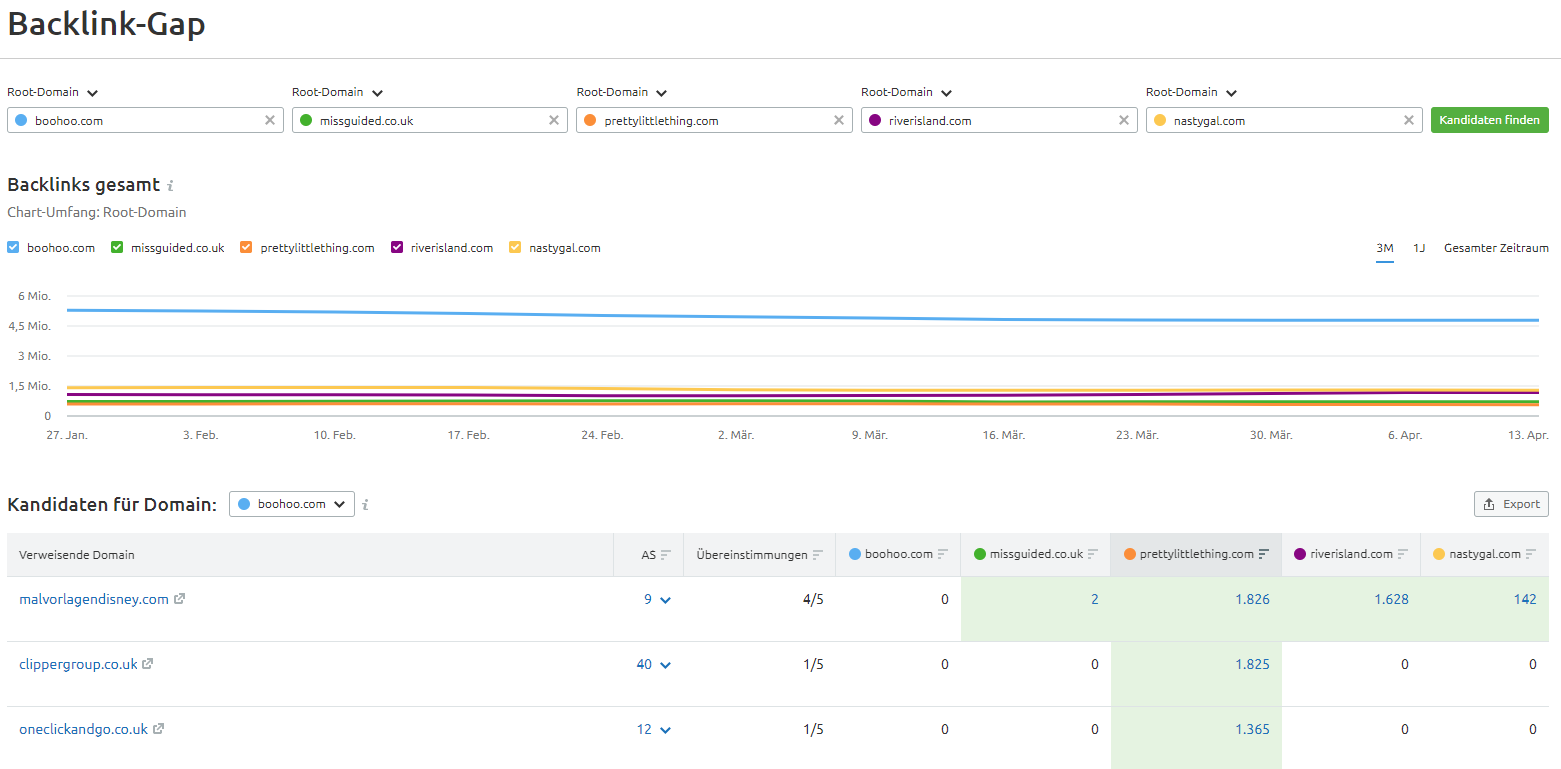Sort by missguided.co.uk column icon
Screen dimensions: 1561x769
[x=1093, y=554]
